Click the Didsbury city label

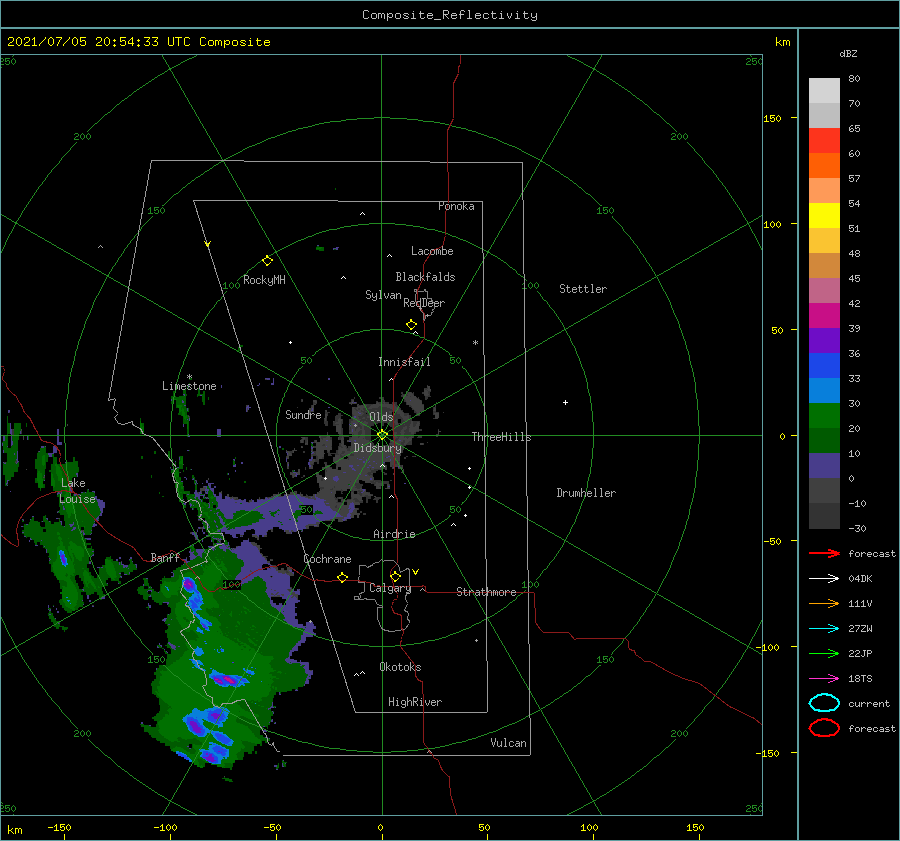point(378,448)
